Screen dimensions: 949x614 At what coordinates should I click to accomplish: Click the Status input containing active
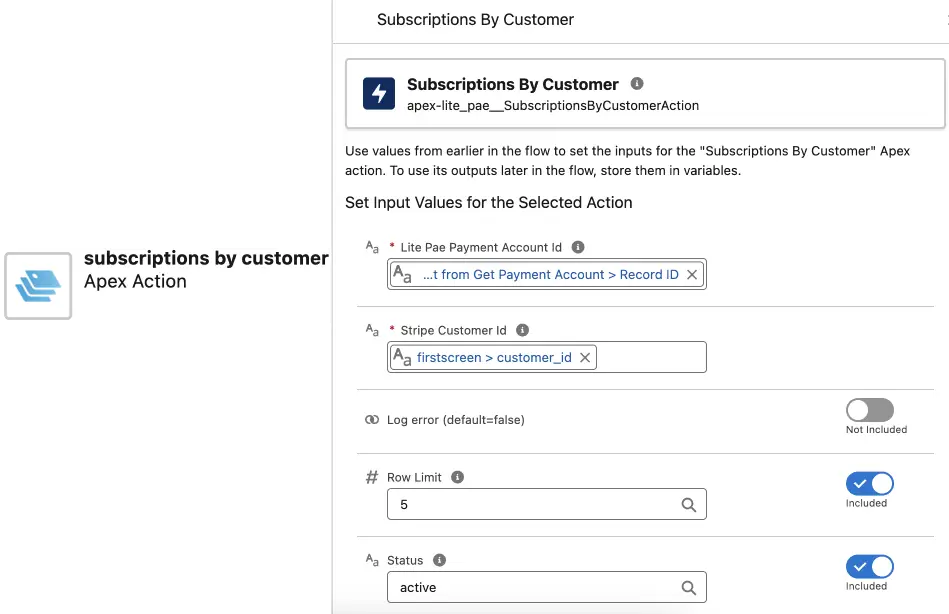coord(547,587)
